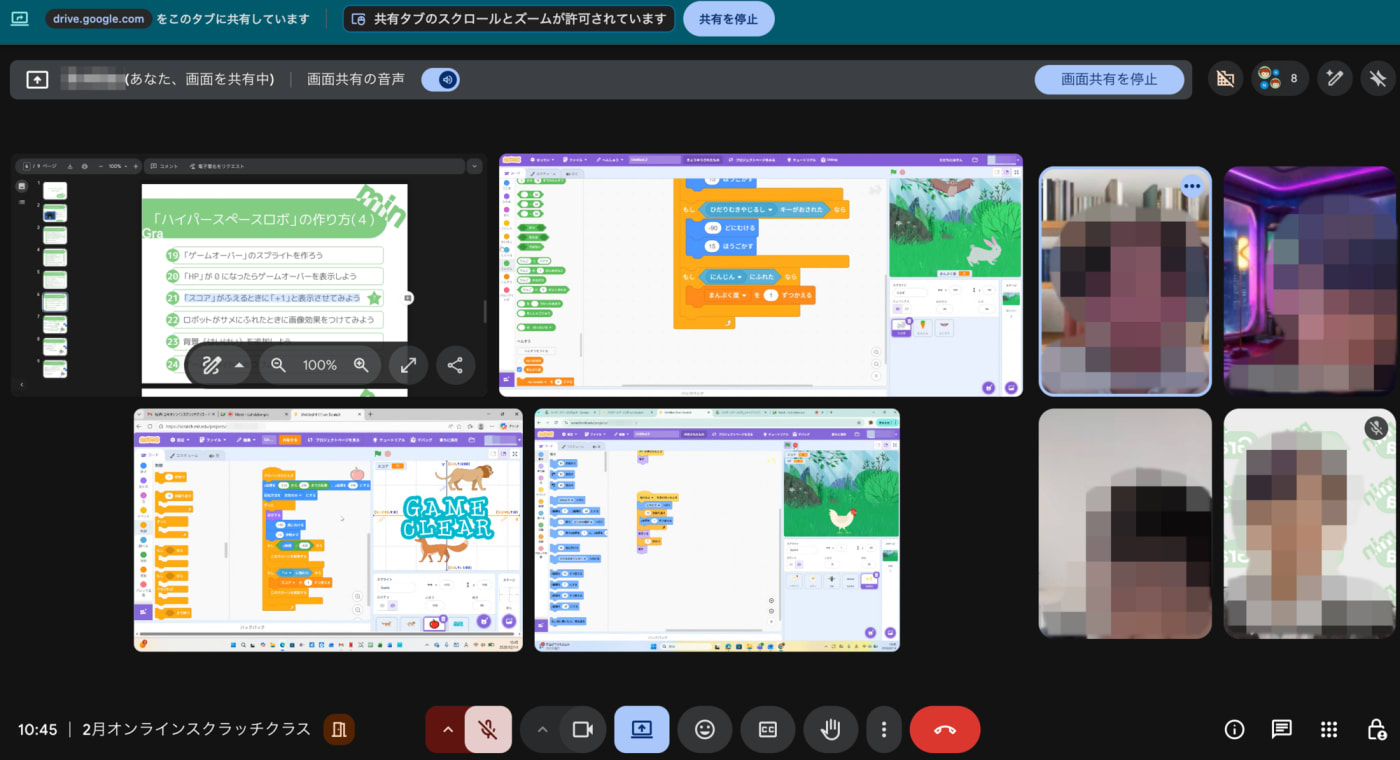
Task: Zoom in on the shared slide
Action: pyautogui.click(x=361, y=365)
